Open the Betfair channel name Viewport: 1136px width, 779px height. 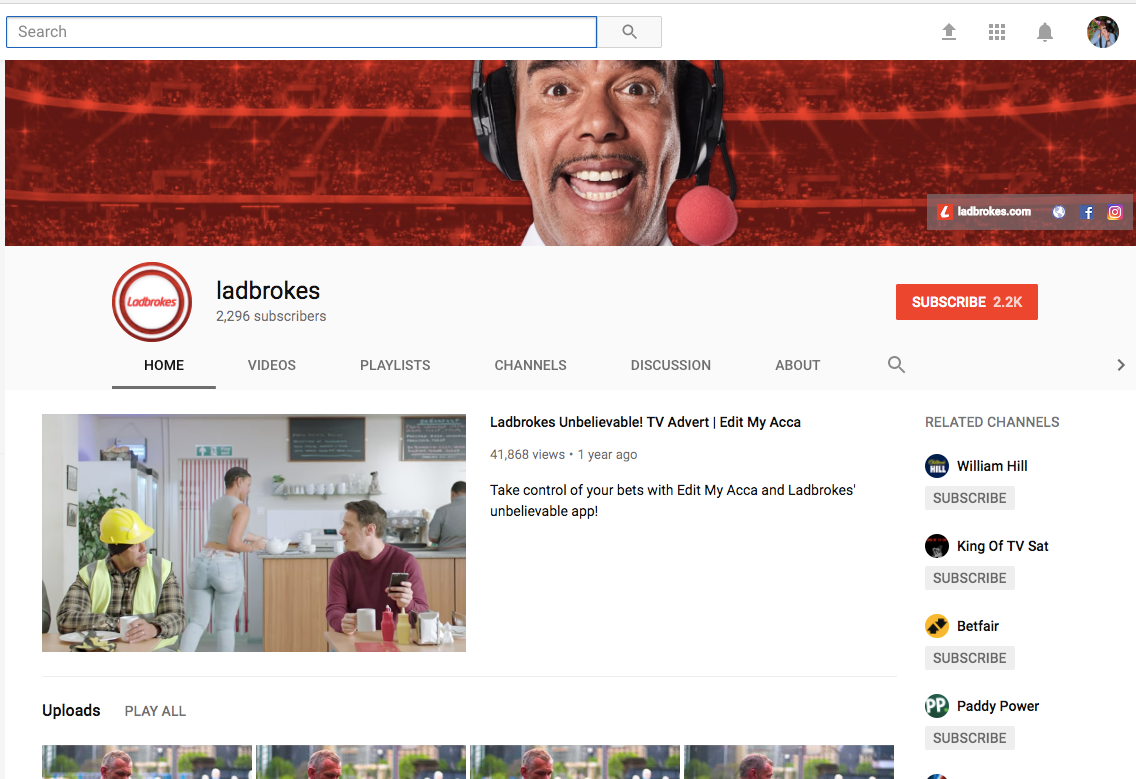tap(977, 626)
